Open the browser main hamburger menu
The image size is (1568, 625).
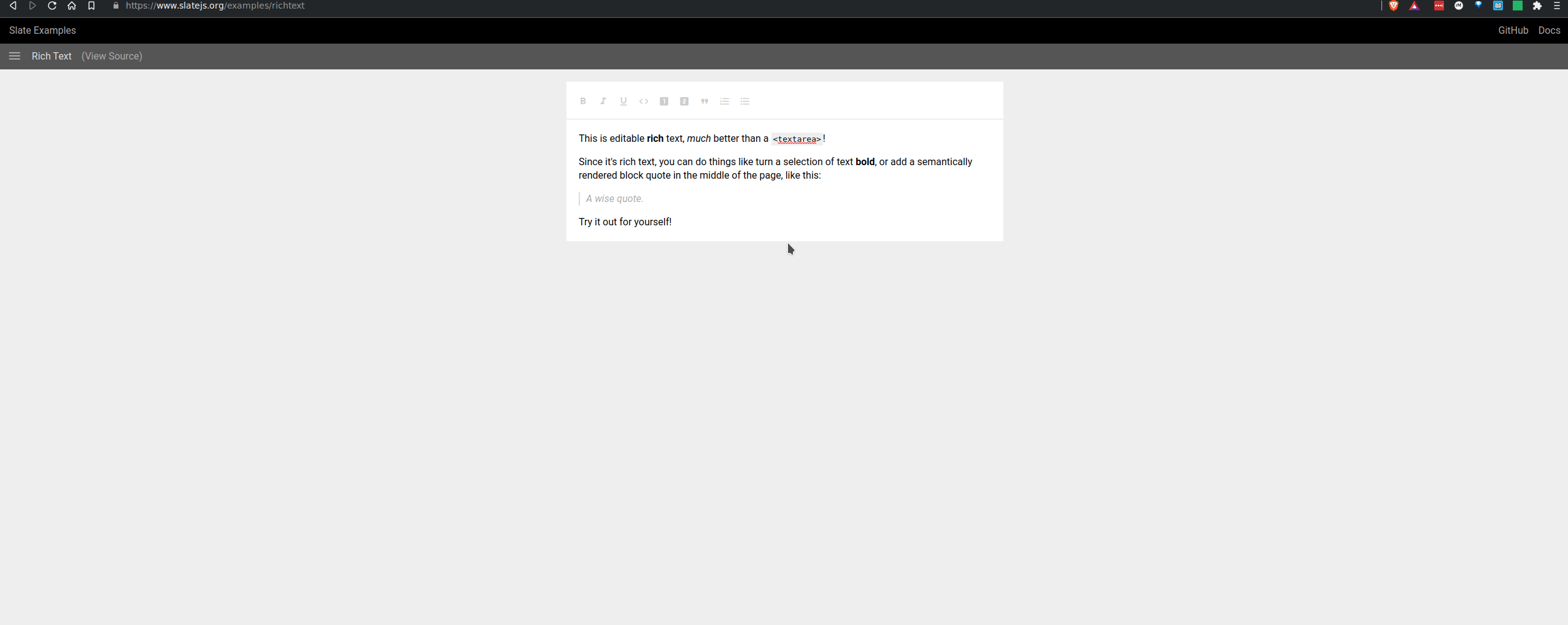1557,6
